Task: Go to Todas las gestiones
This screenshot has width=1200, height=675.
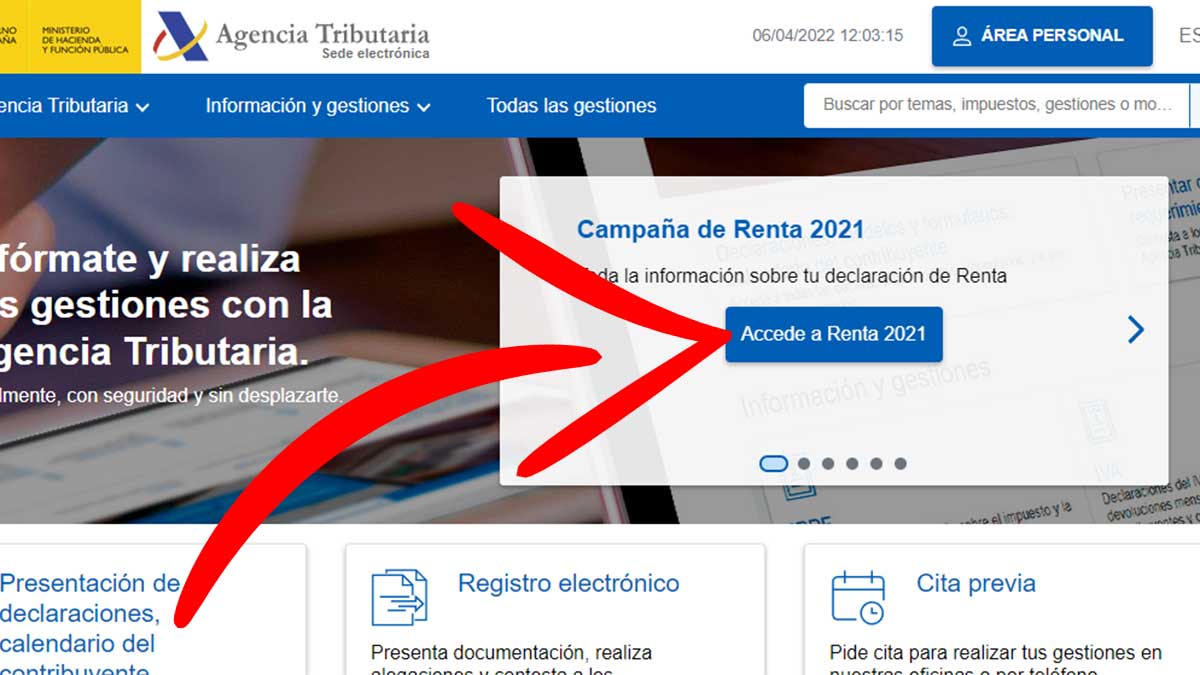Action: pos(571,106)
